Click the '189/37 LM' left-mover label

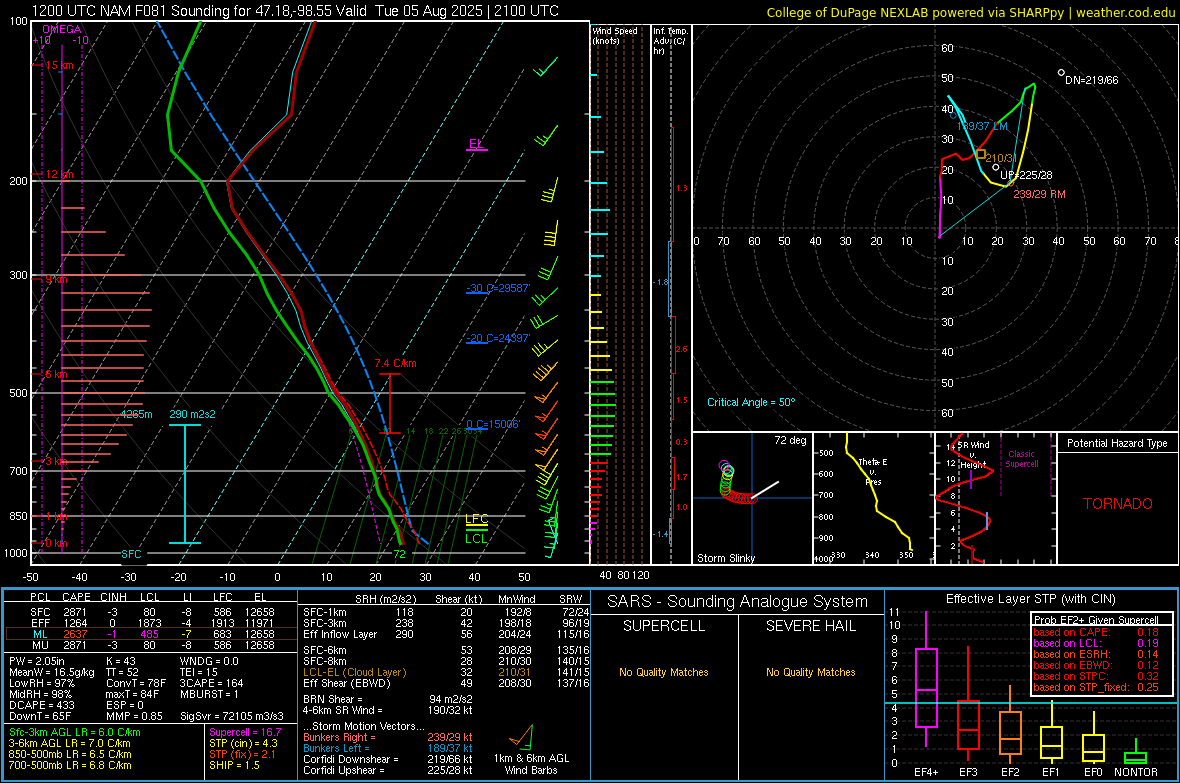[x=982, y=126]
